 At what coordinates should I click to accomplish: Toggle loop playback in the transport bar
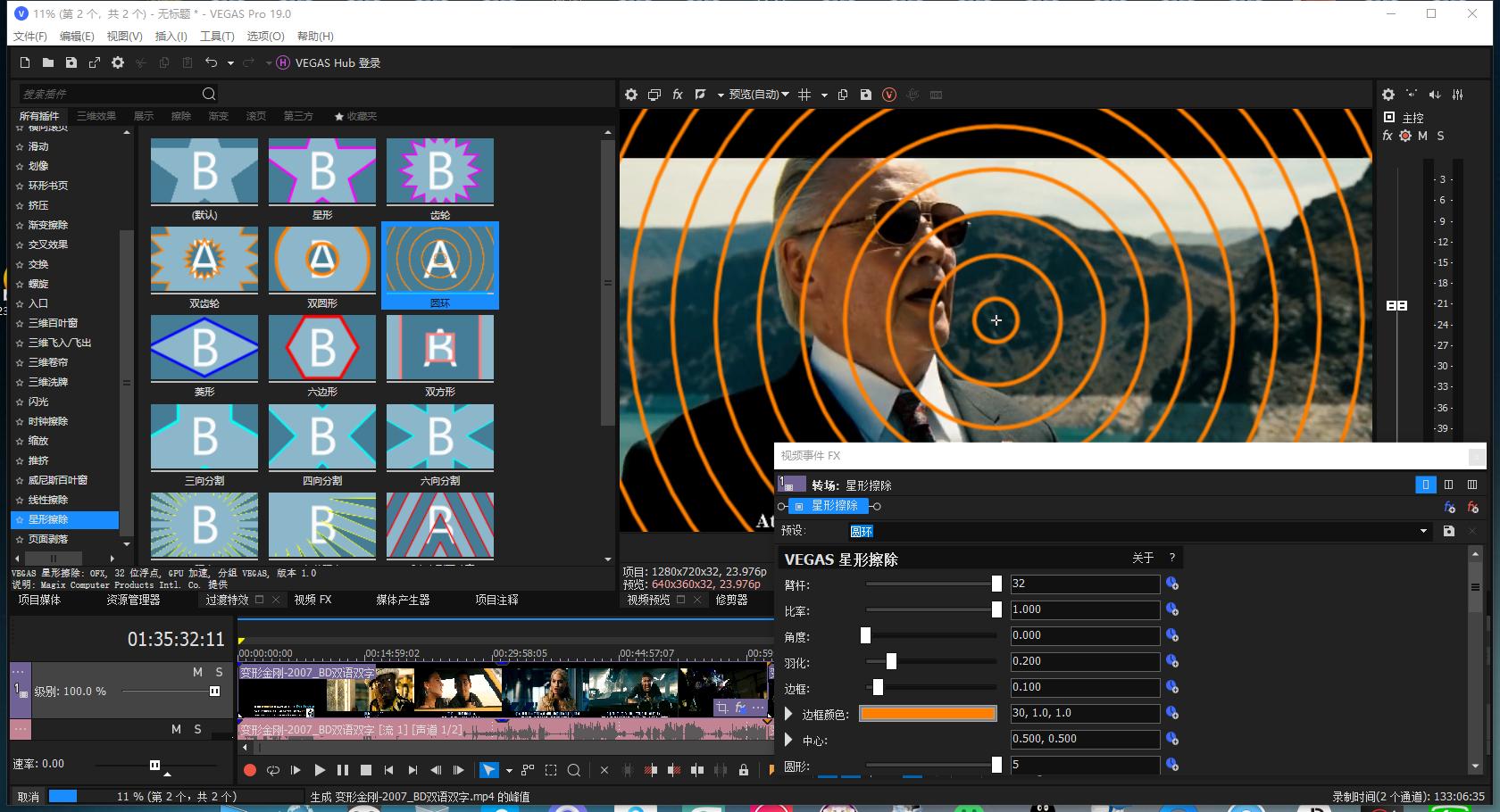click(x=273, y=770)
